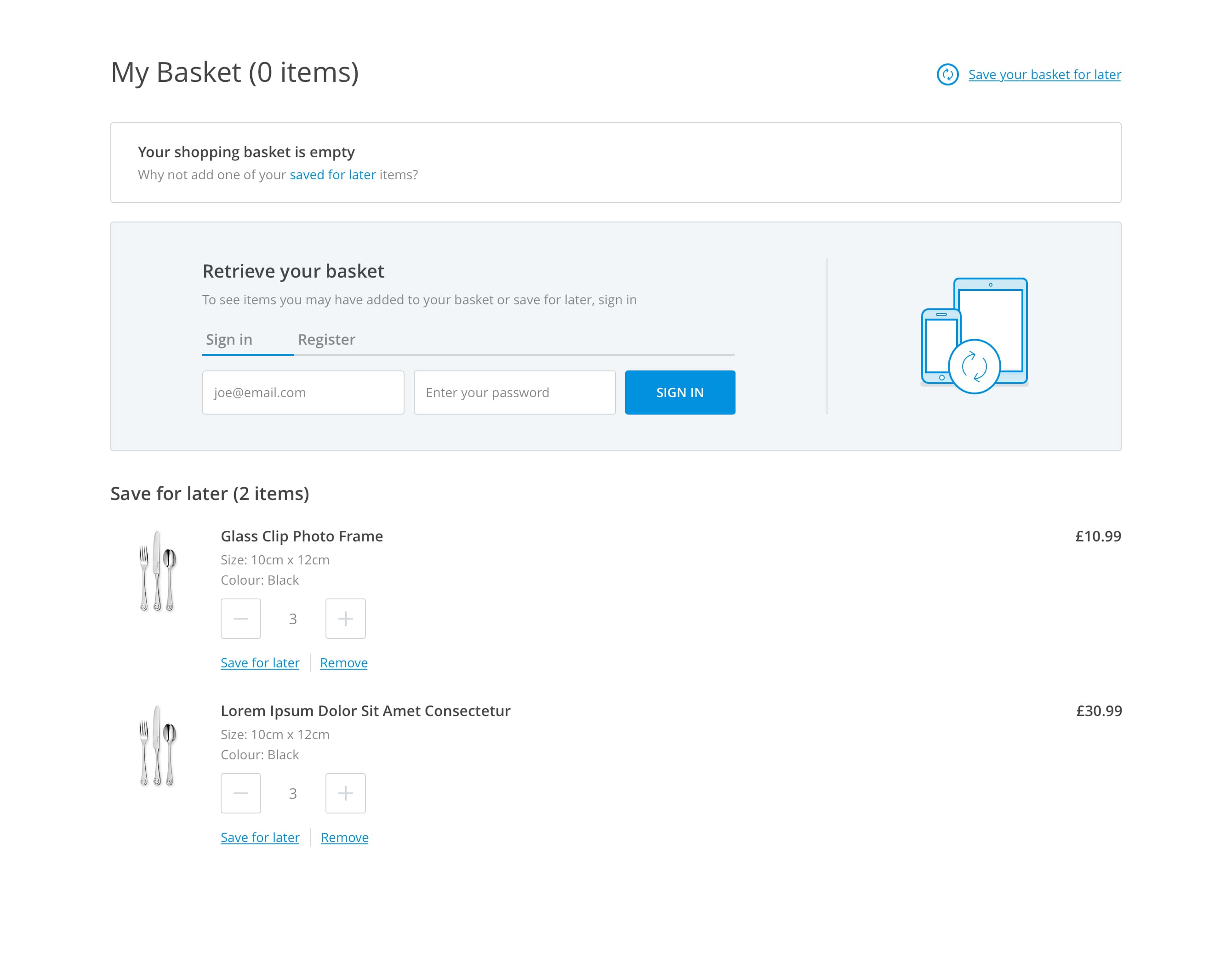Click Save your basket for later link
Screen dimensions: 1232x956
pos(1044,74)
